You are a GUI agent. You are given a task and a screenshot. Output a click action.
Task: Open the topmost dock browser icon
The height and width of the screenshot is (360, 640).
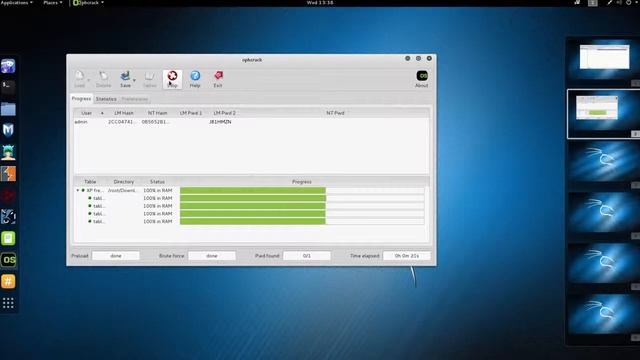pyautogui.click(x=8, y=65)
